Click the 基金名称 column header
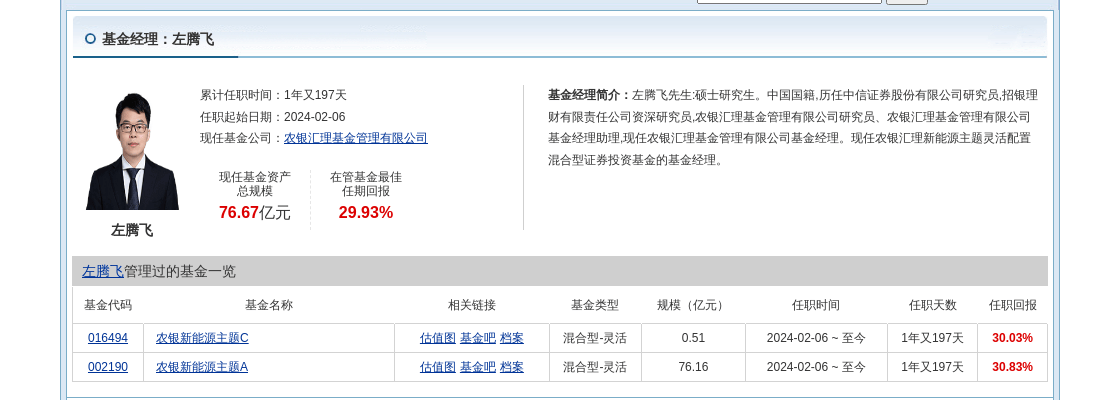This screenshot has width=1120, height=400. click(269, 305)
